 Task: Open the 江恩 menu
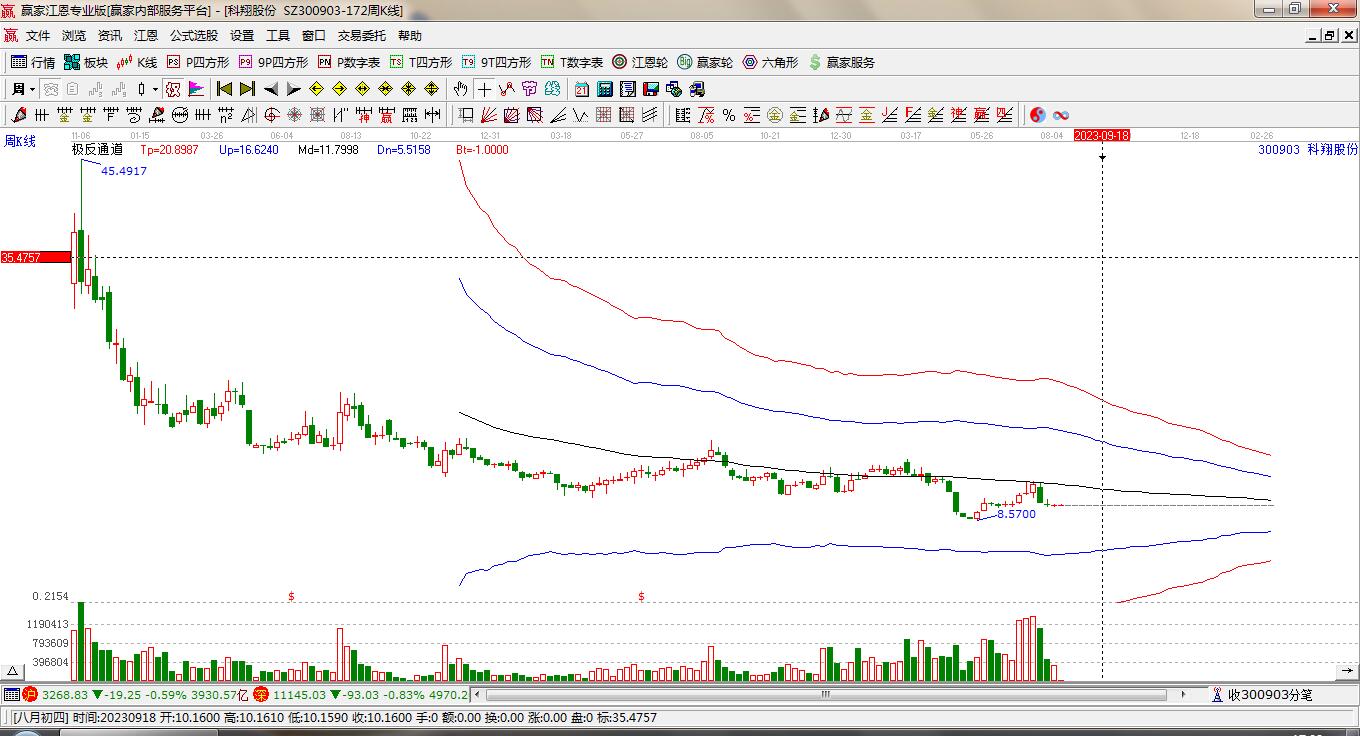click(x=146, y=36)
